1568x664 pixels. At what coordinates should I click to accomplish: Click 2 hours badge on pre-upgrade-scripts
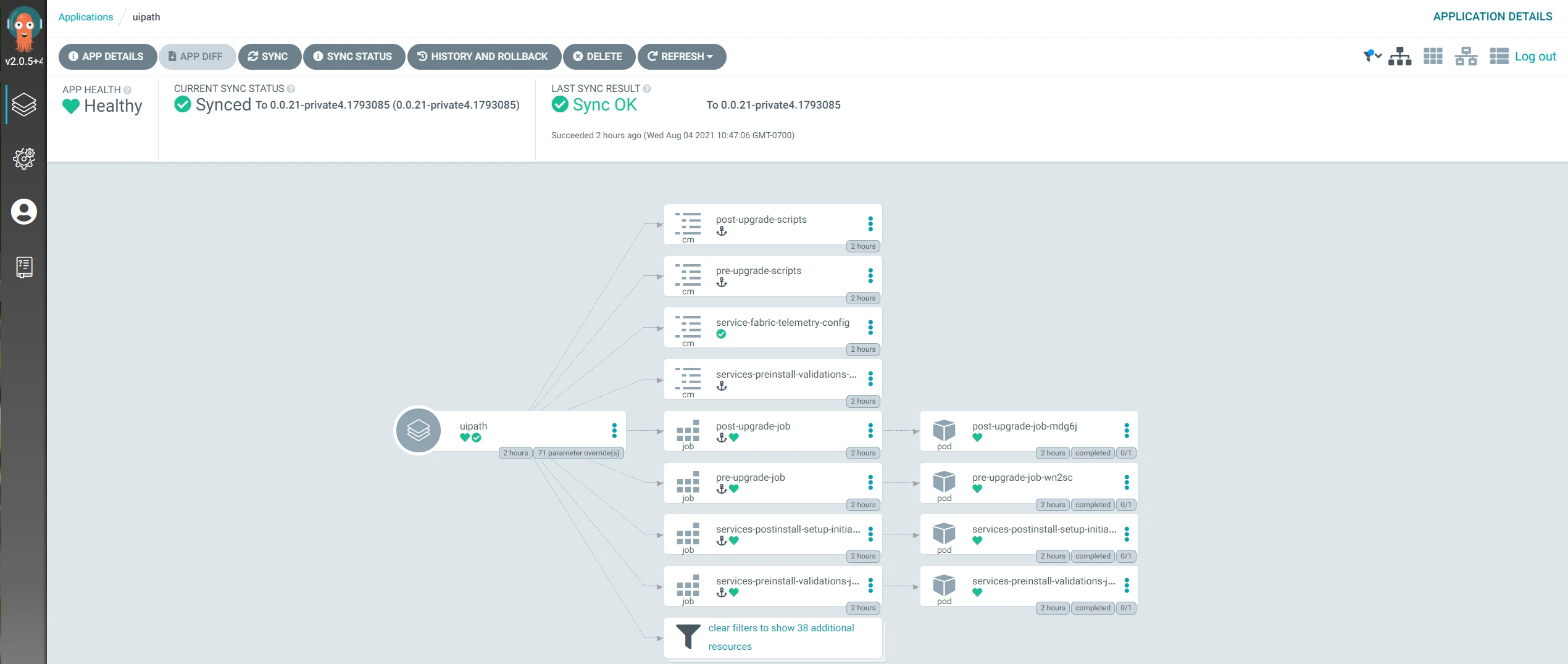coord(863,298)
